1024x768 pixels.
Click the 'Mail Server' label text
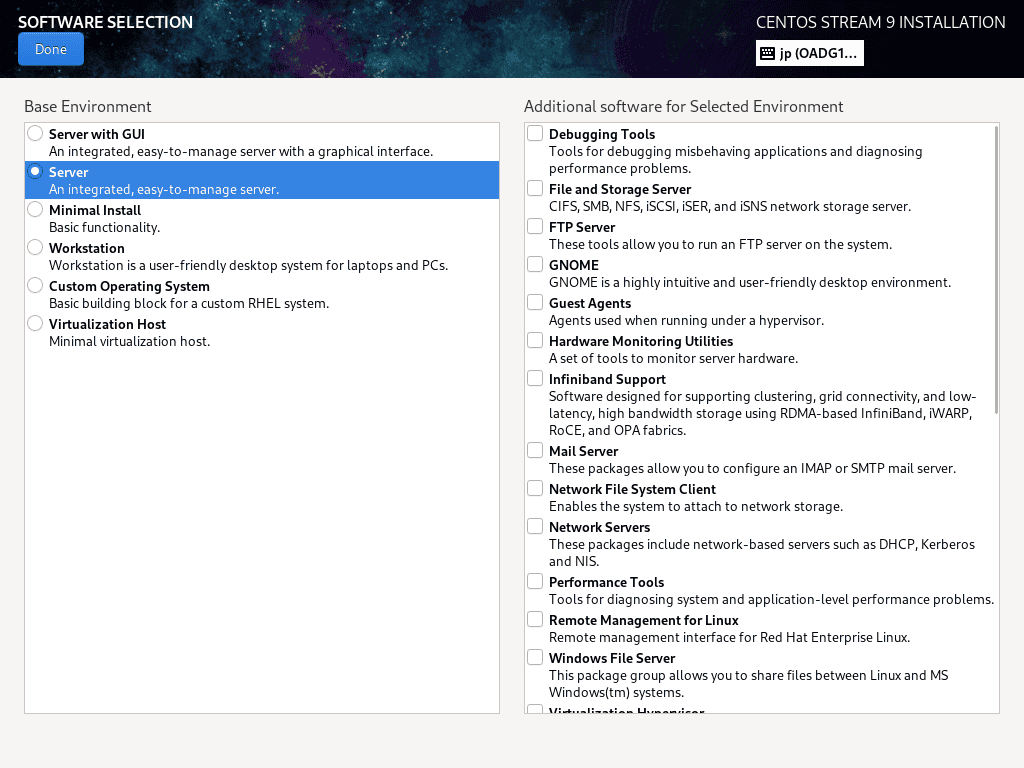point(583,451)
